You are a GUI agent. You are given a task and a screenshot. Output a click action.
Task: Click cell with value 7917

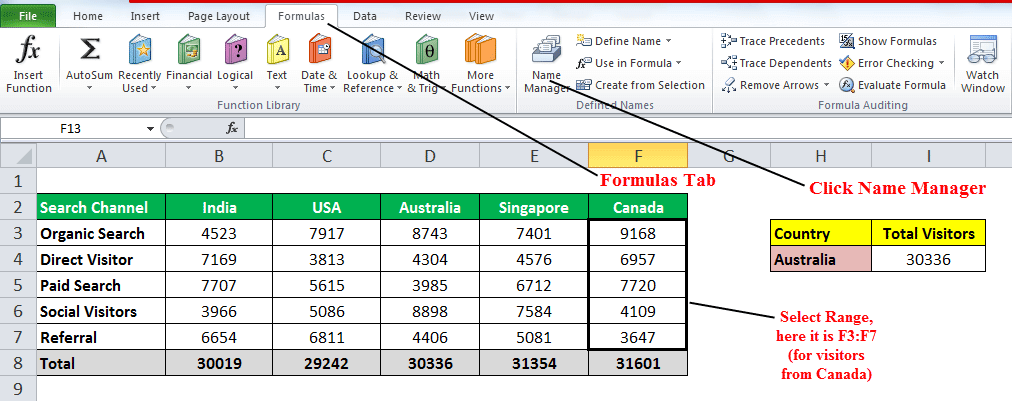[x=327, y=233]
